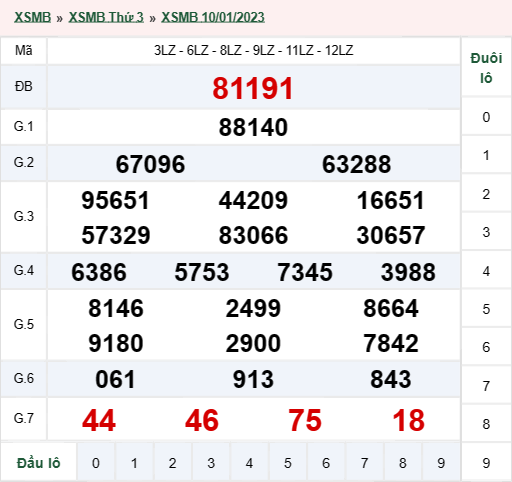This screenshot has width=512, height=482.
Task: Select Đầu lô digit 8
Action: point(403,463)
